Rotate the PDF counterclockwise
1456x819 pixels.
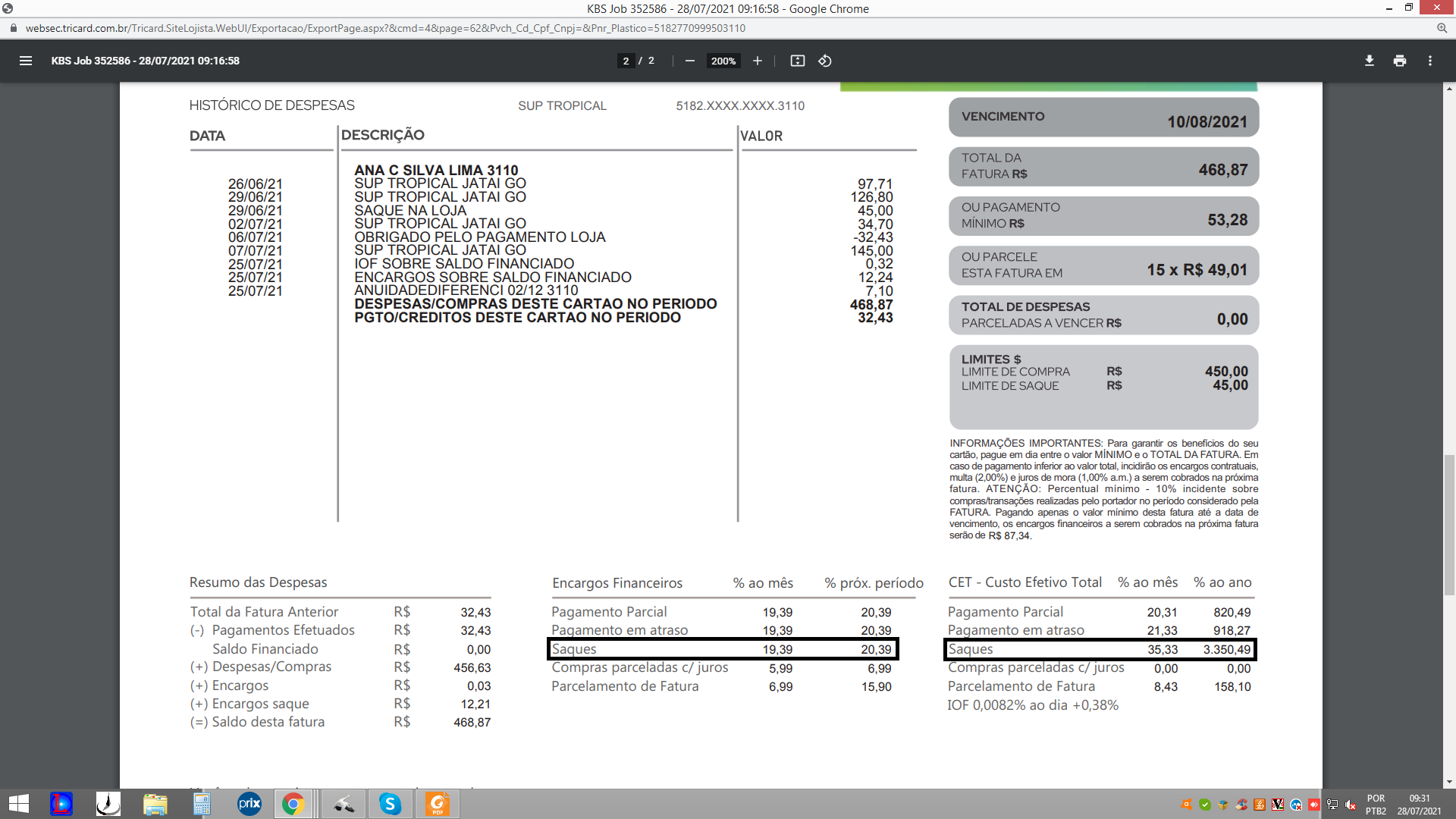click(x=825, y=61)
